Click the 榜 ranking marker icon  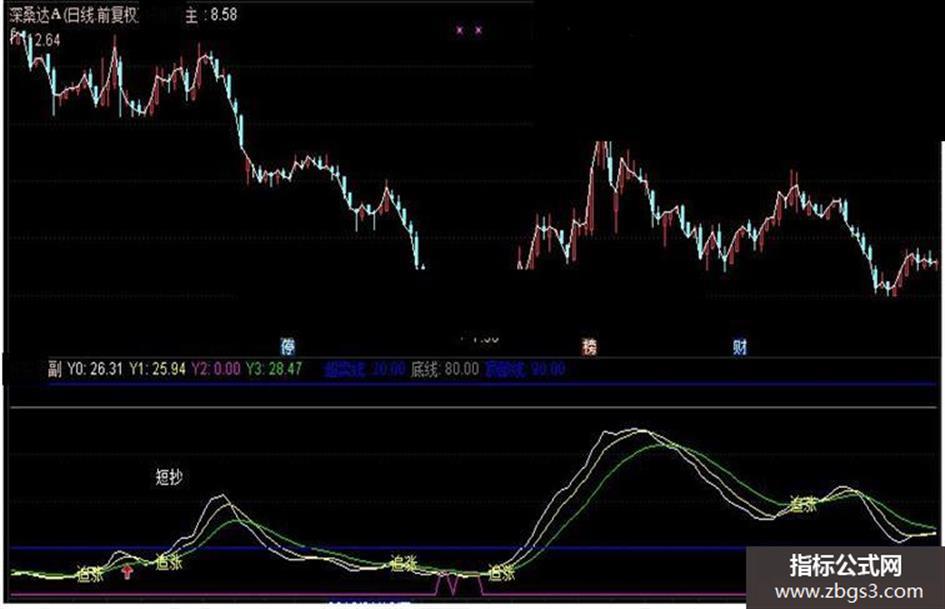pyautogui.click(x=589, y=347)
